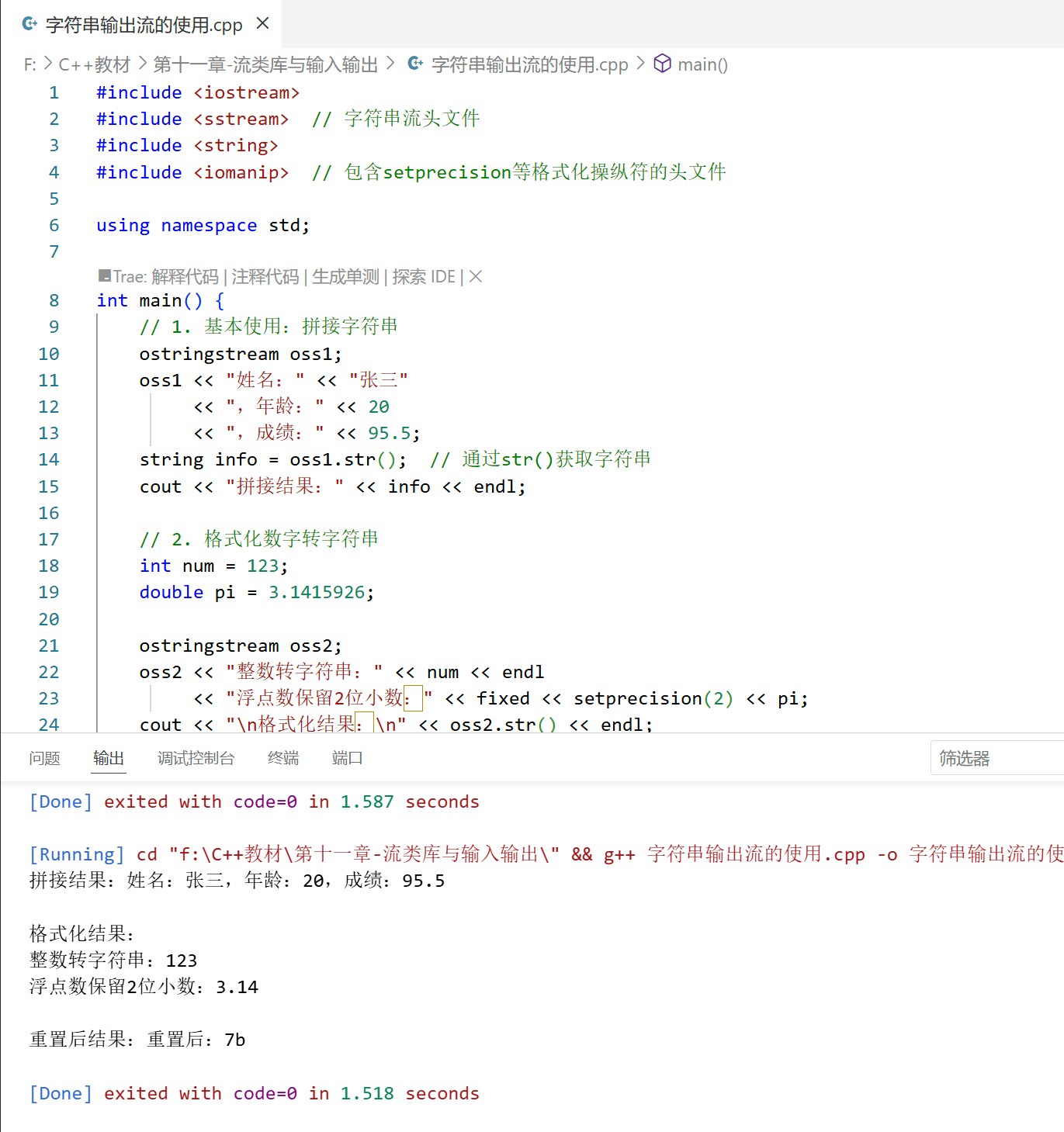Click 'int main() {' in the editor
This screenshot has width=1064, height=1132.
click(161, 300)
